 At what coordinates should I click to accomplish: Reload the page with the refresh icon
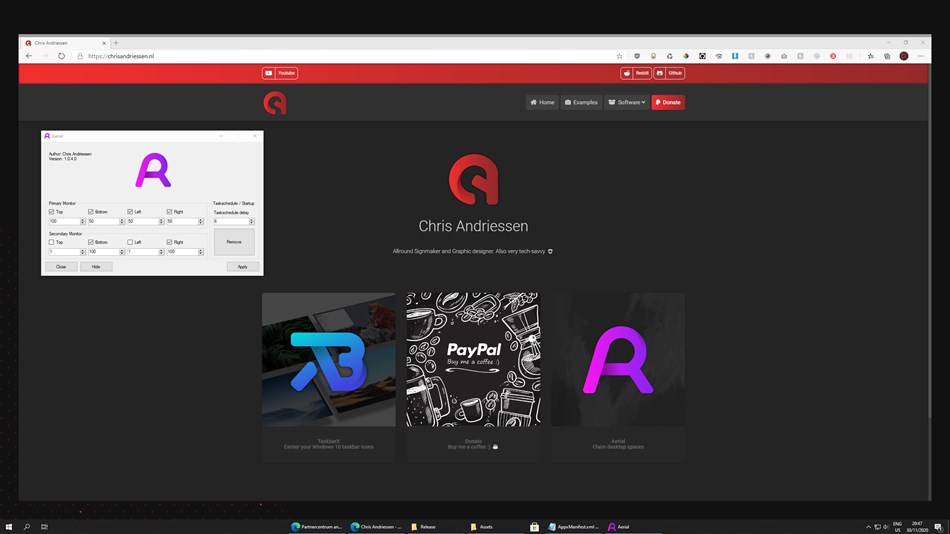point(61,56)
